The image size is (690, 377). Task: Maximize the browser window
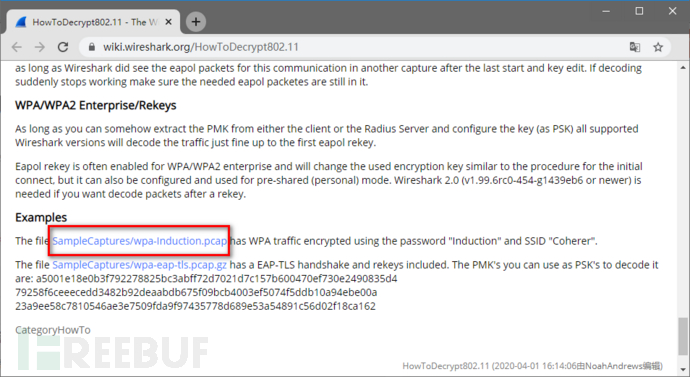pos(639,11)
